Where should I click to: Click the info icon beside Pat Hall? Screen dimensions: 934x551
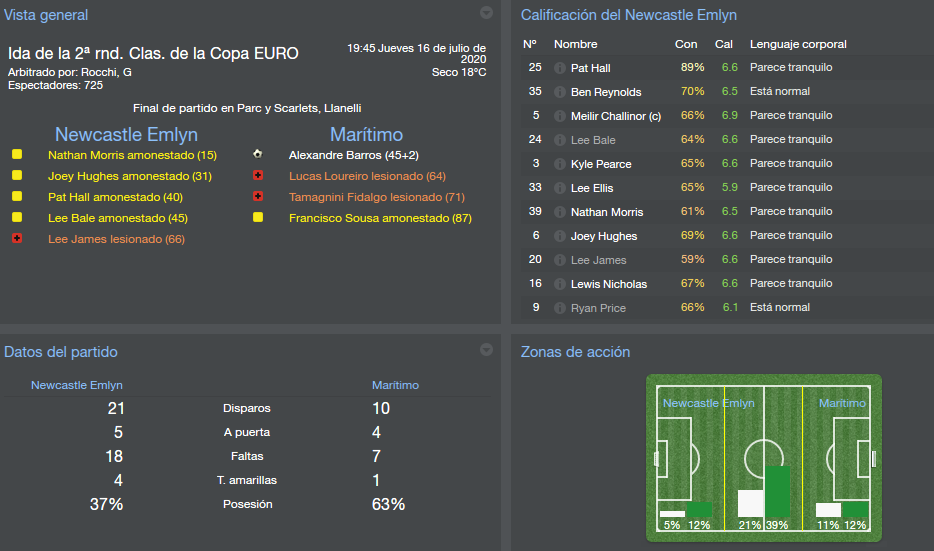coord(560,68)
